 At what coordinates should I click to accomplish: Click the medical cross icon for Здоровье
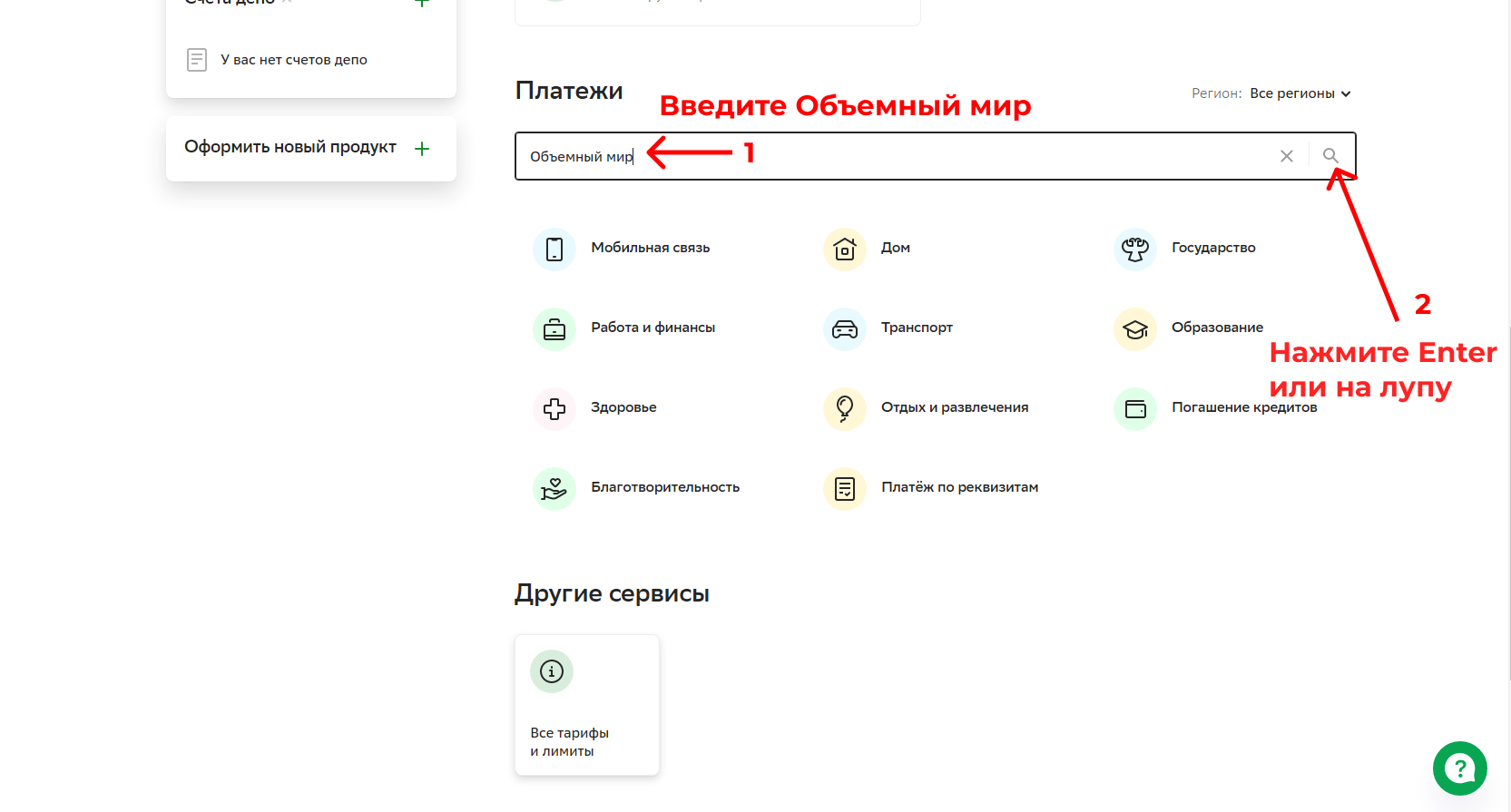point(554,408)
